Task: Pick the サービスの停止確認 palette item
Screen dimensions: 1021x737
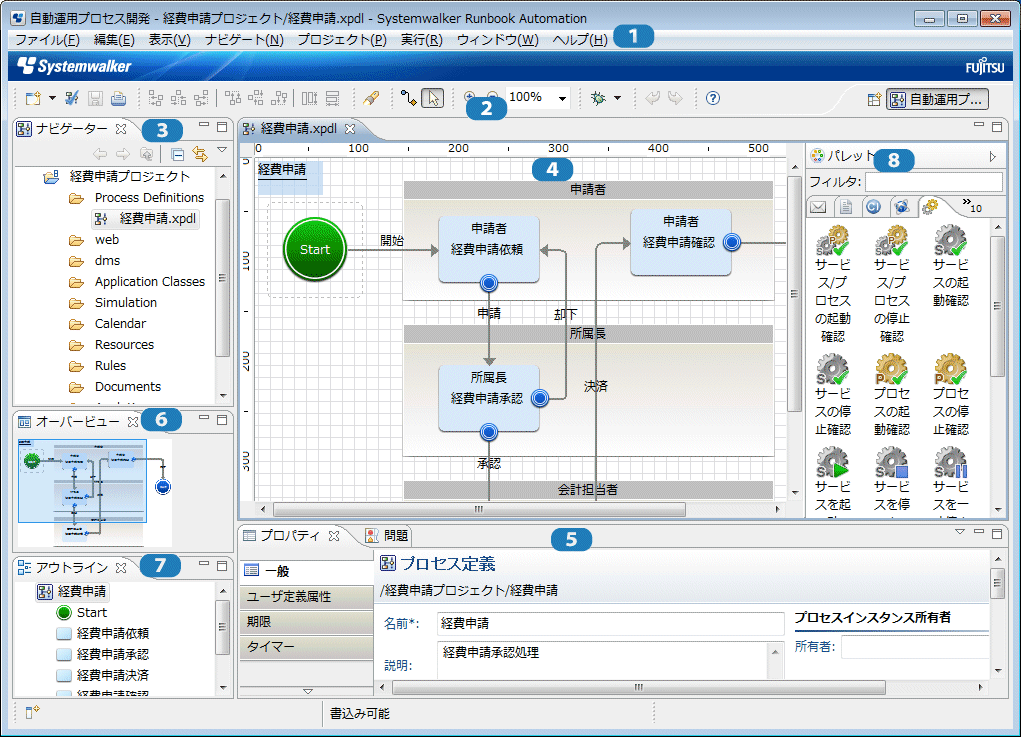Action: 833,395
